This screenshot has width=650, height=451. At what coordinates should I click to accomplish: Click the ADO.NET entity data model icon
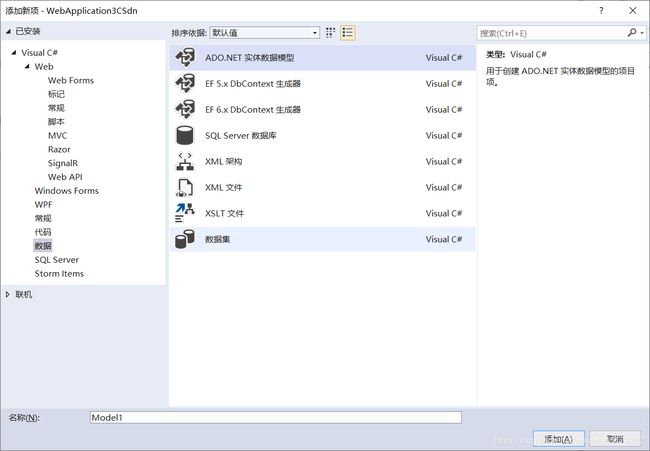(x=185, y=58)
